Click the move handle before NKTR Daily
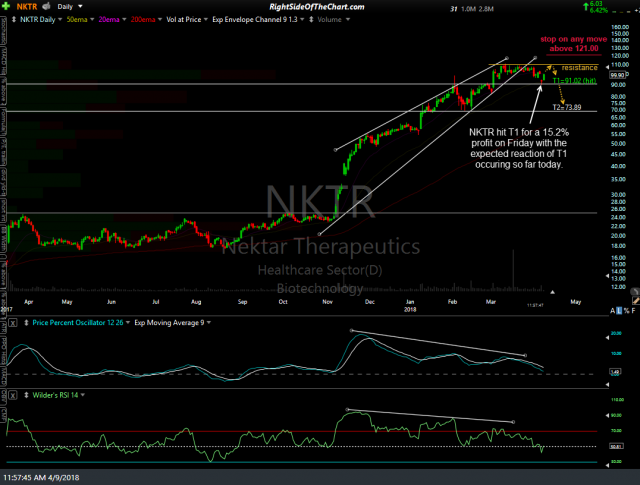 (x=14, y=19)
